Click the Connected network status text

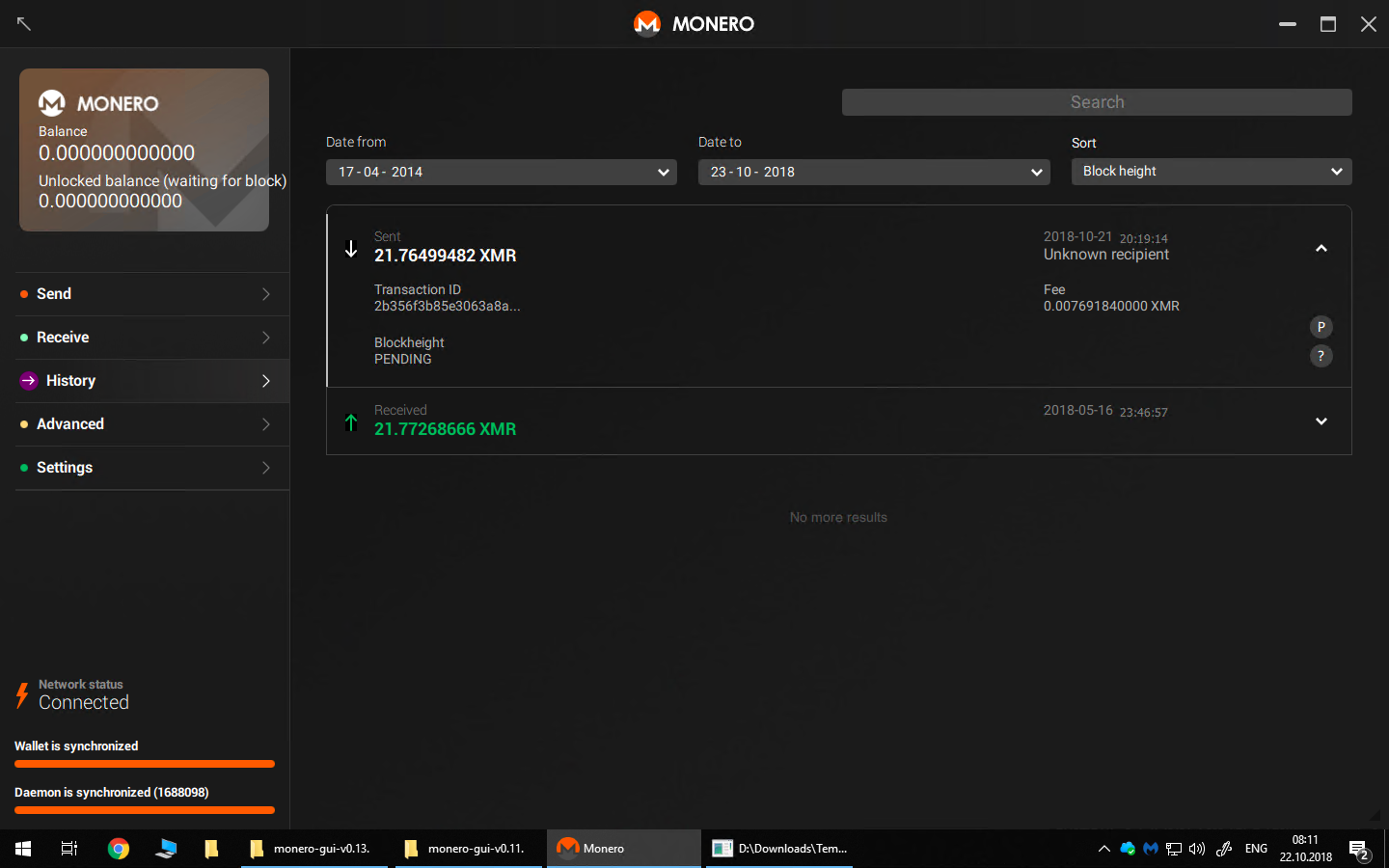coord(84,703)
